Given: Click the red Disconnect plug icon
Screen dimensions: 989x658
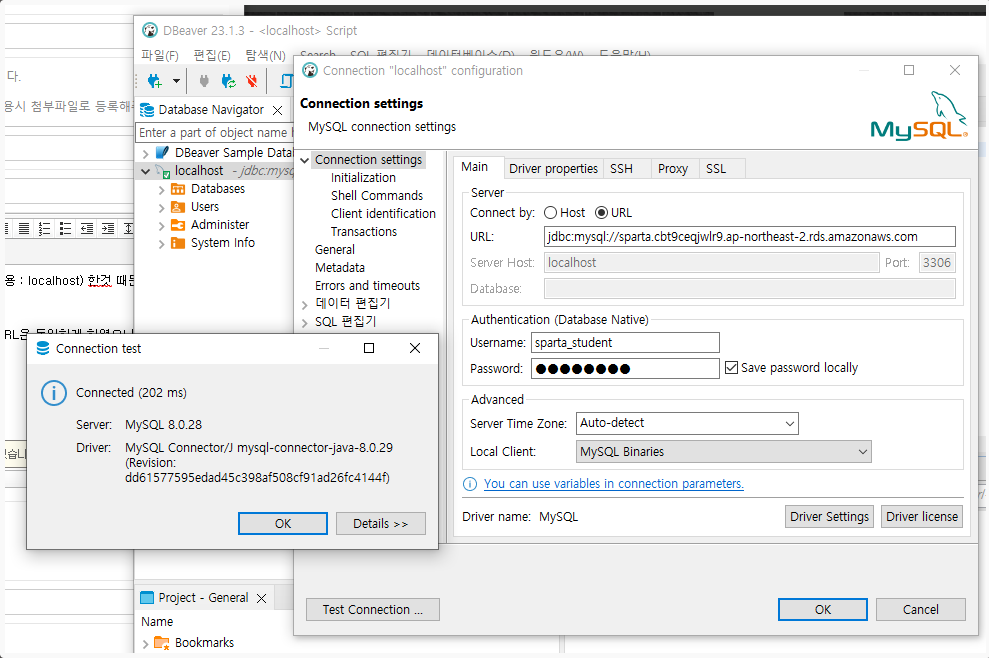Looking at the screenshot, I should pos(252,81).
